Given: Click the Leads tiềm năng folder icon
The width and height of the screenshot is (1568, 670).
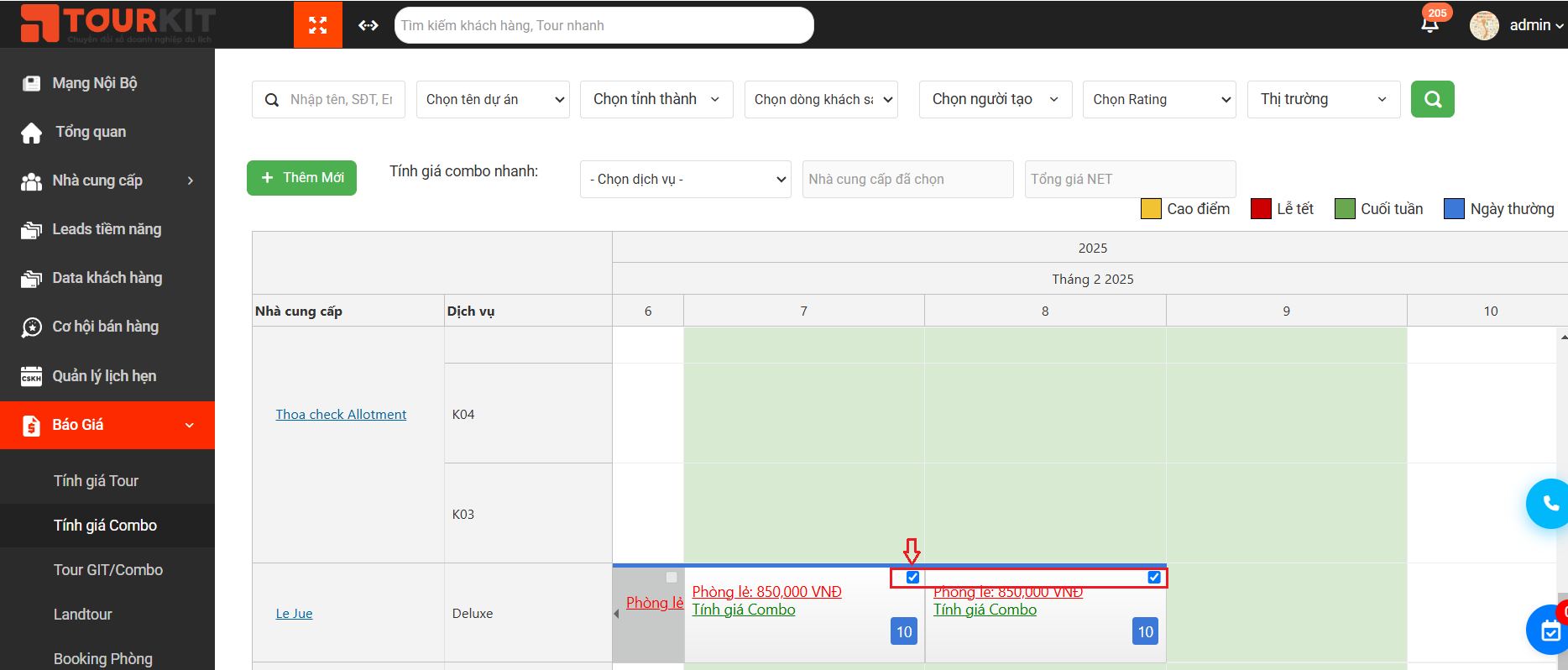Looking at the screenshot, I should pyautogui.click(x=31, y=230).
